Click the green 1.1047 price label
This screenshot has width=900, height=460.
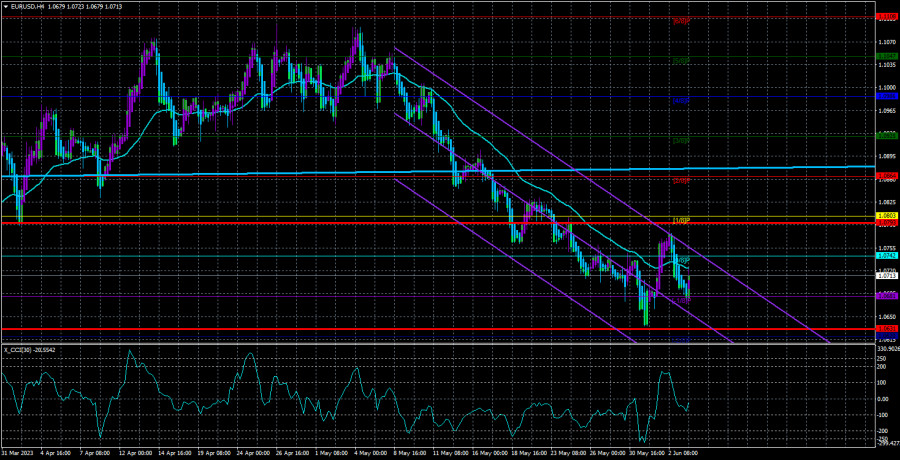(888, 56)
